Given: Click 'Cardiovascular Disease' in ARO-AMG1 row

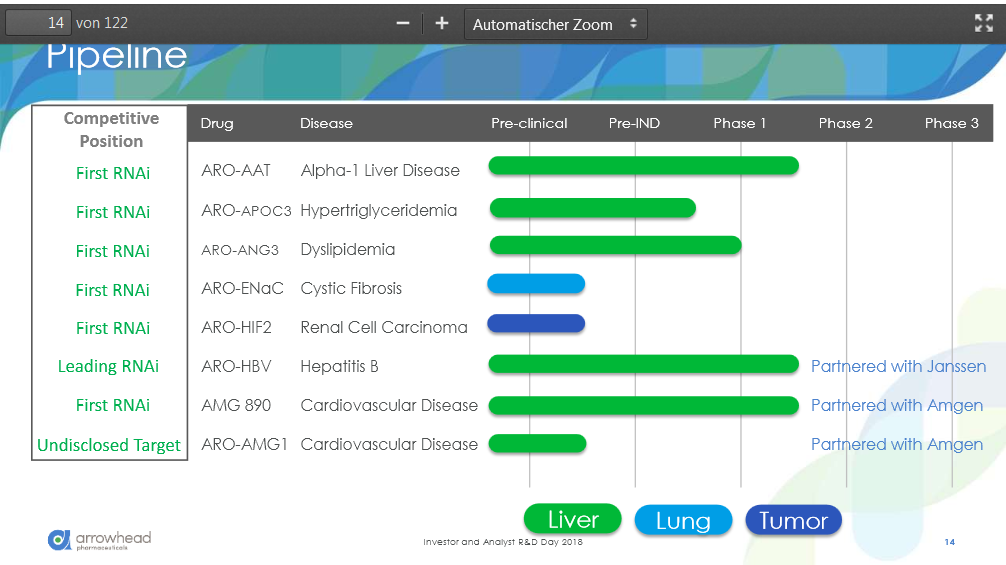Looking at the screenshot, I should (389, 444).
